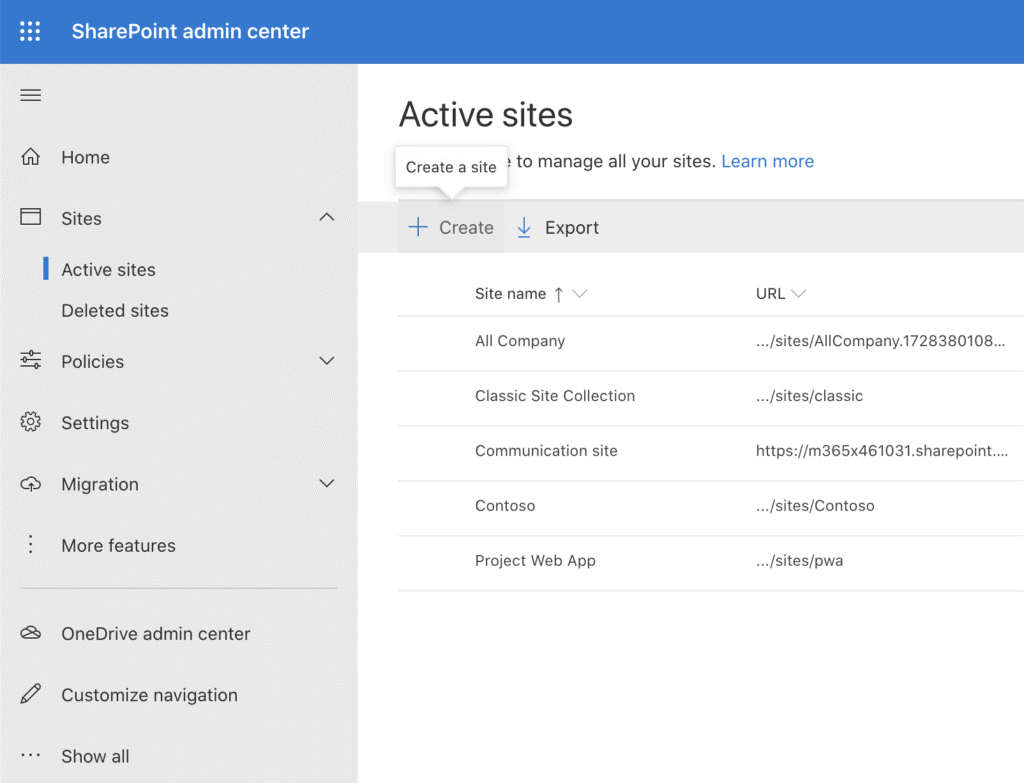Collapse the Sites section chevron

coord(326,218)
